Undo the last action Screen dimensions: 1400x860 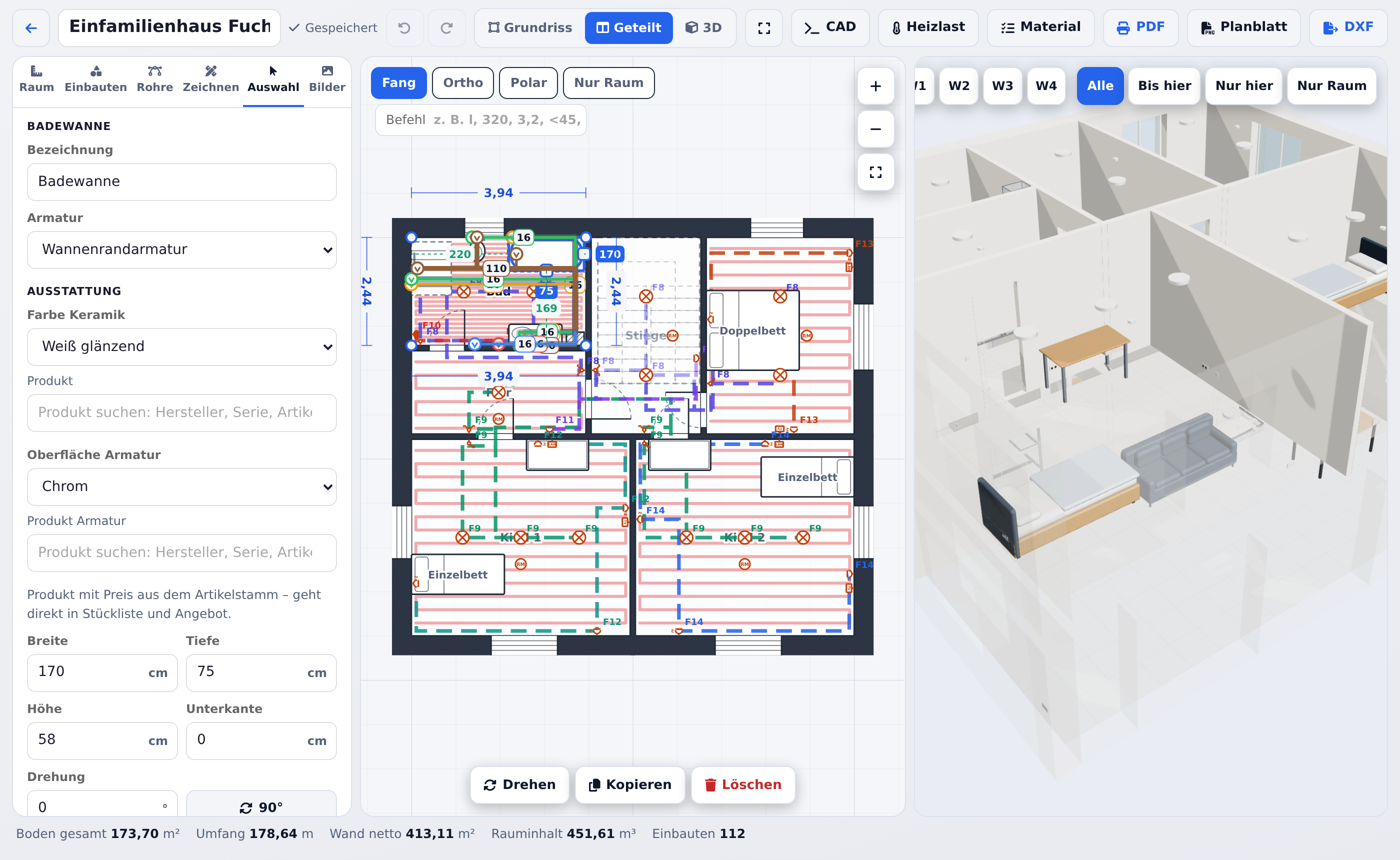click(x=404, y=27)
